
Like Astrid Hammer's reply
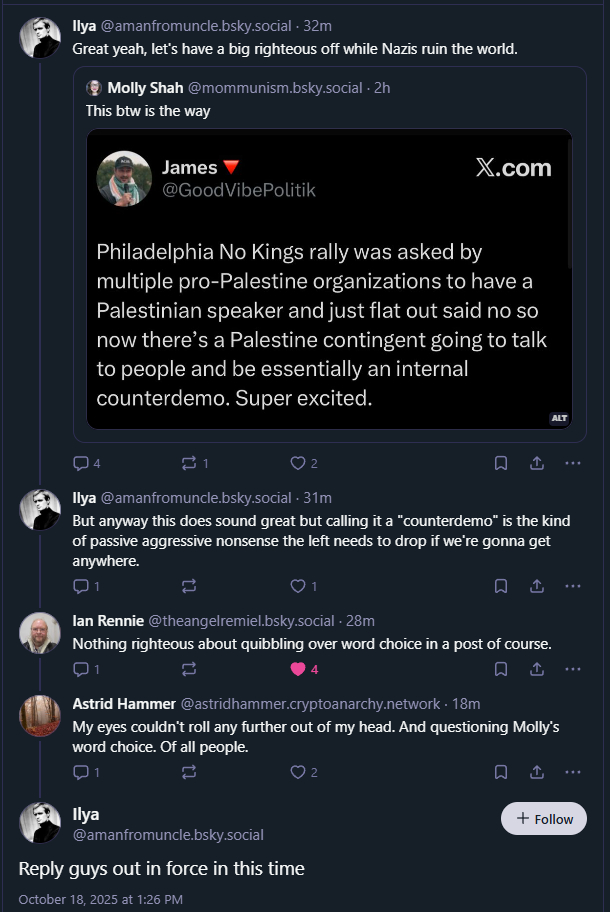point(297,772)
